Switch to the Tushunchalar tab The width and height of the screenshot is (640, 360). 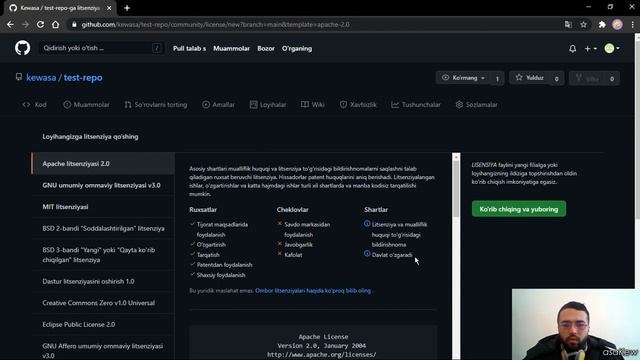tap(416, 104)
